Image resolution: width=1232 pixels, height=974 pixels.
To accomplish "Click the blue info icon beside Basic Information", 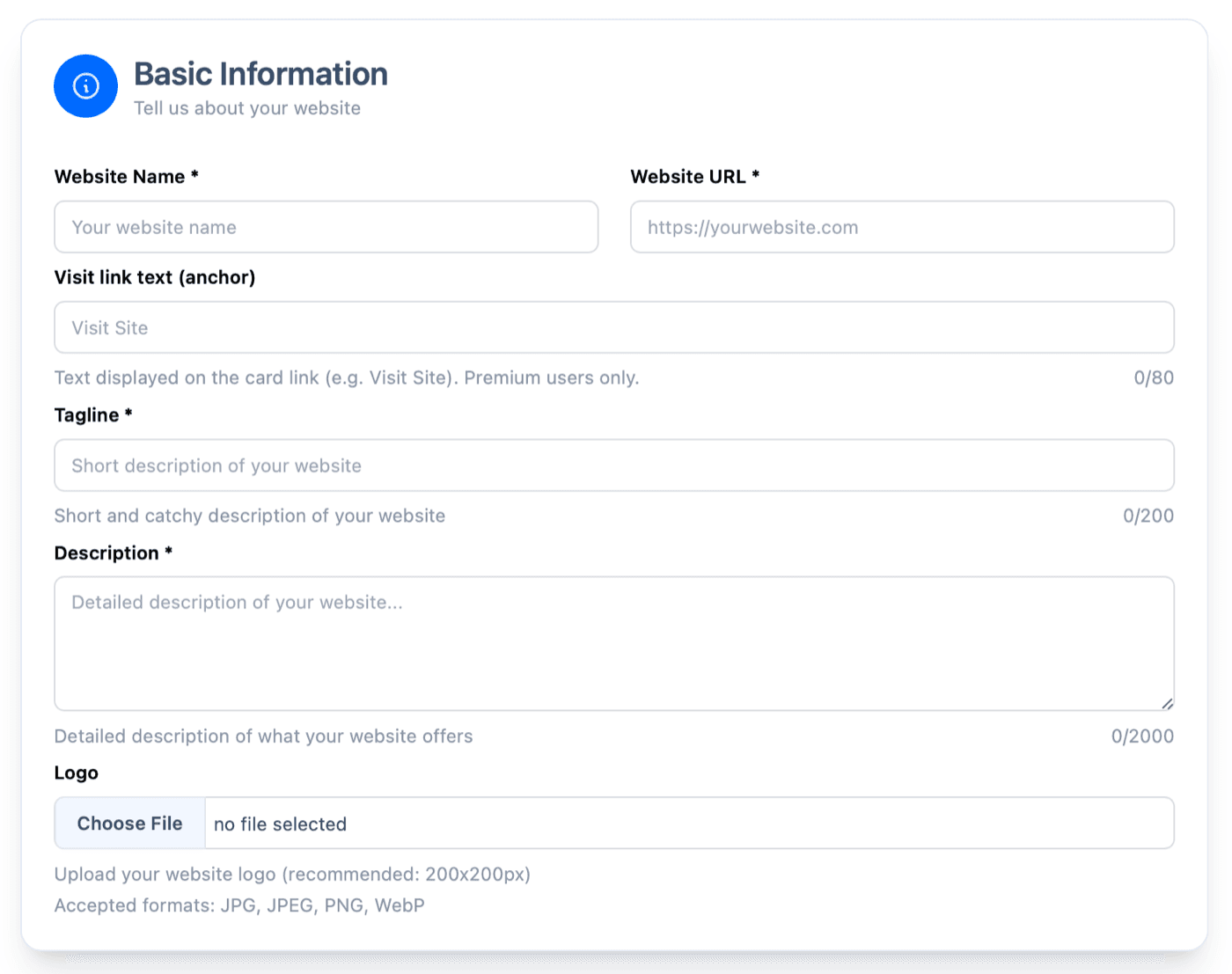I will pos(85,86).
